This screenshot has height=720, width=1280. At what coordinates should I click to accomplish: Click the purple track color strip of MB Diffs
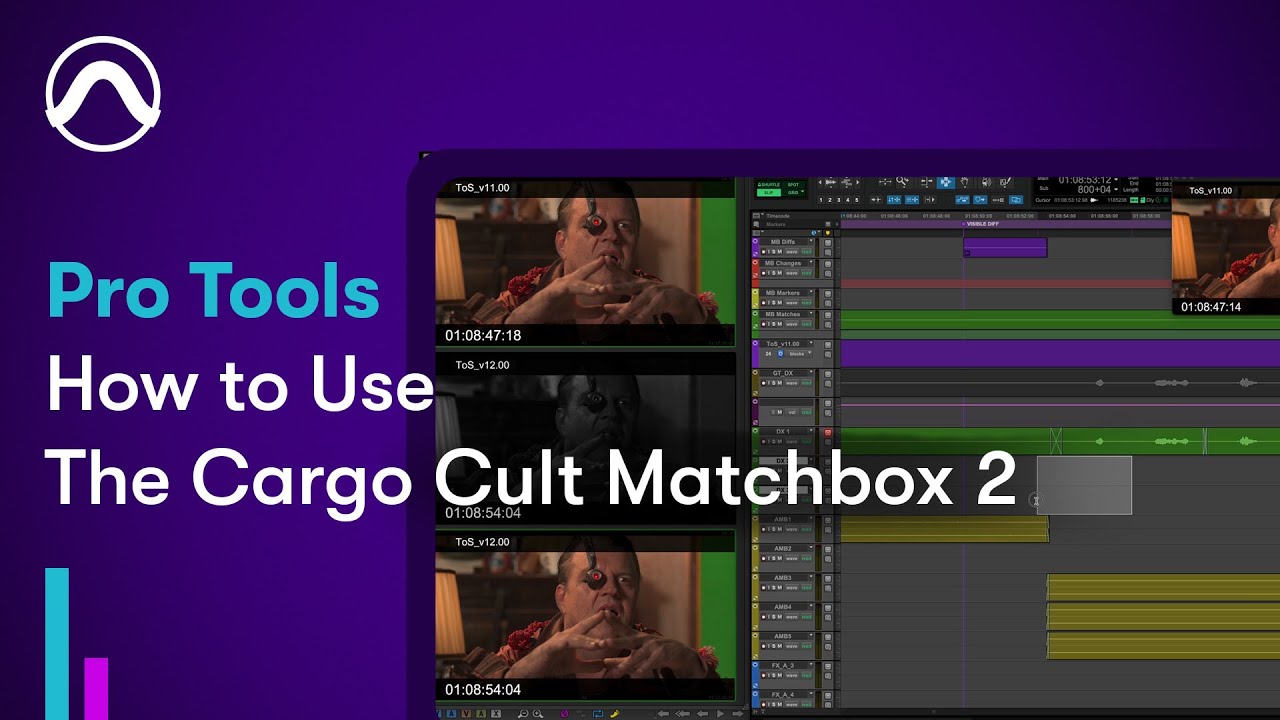coord(756,247)
